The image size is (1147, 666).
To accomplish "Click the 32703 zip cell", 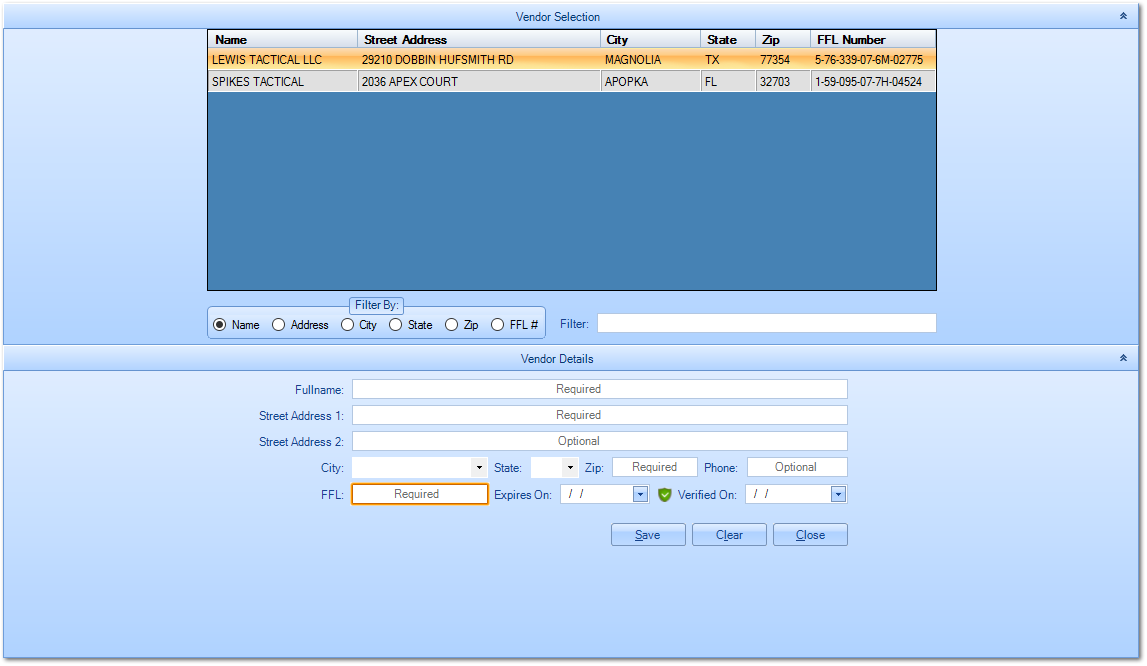I will point(783,81).
